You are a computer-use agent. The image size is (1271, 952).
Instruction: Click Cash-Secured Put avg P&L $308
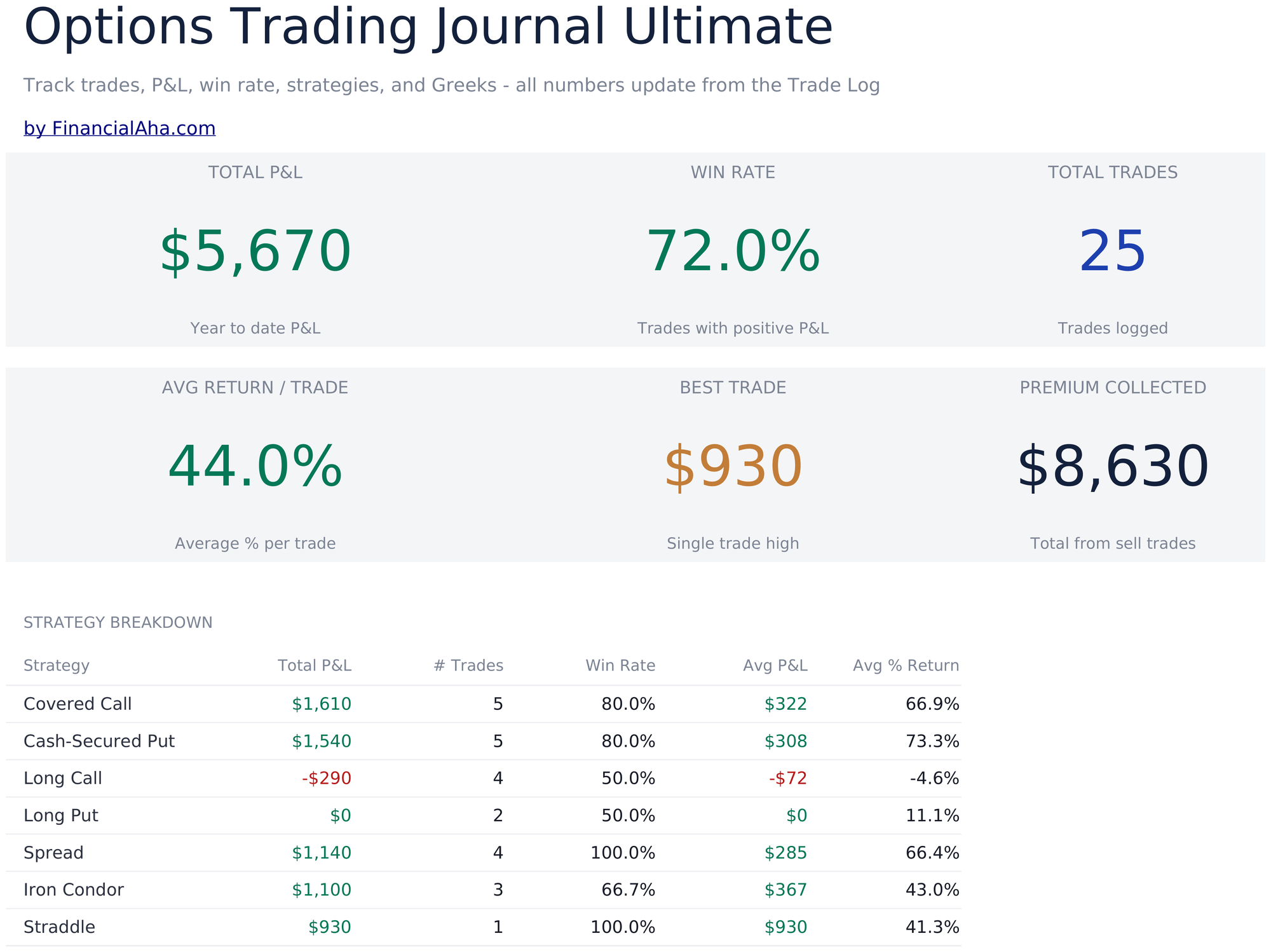(x=785, y=742)
